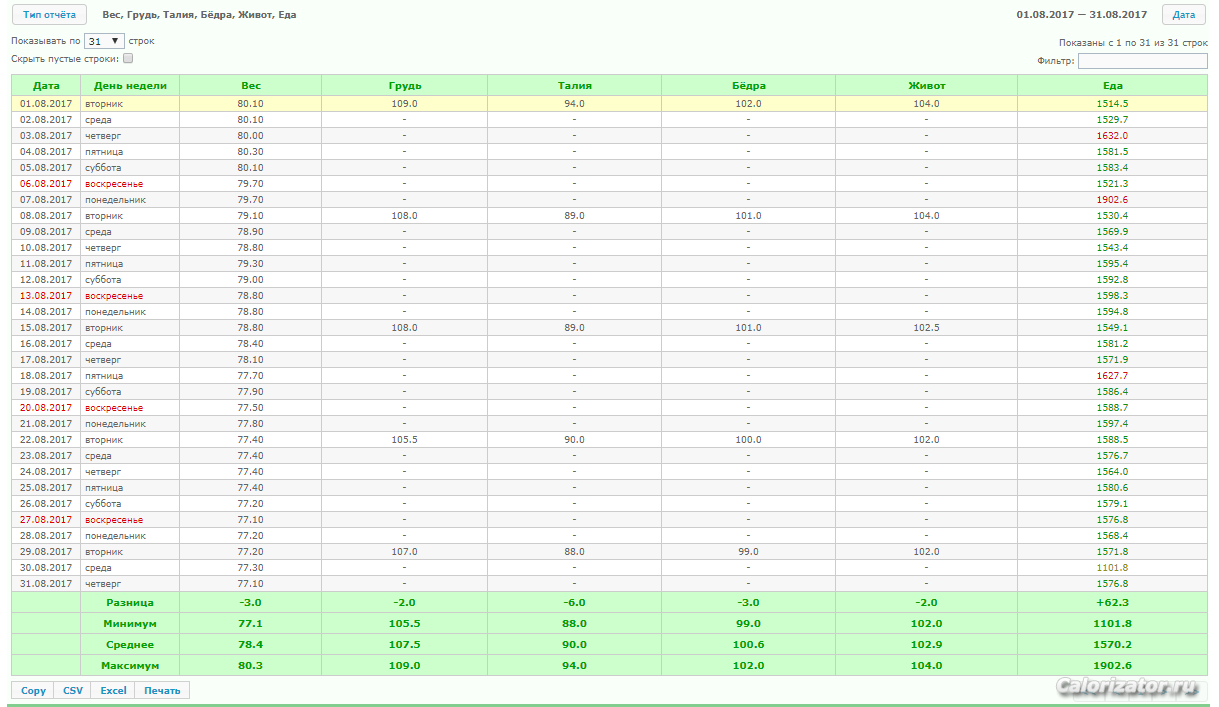The width and height of the screenshot is (1219, 707).
Task: Copy table with the Copy button
Action: (x=33, y=690)
